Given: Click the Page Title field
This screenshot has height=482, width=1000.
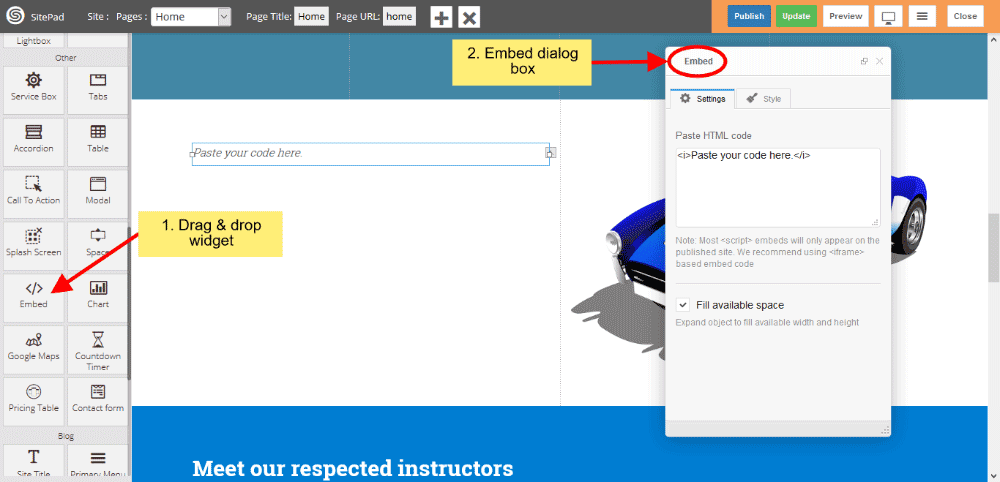Looking at the screenshot, I should point(311,17).
